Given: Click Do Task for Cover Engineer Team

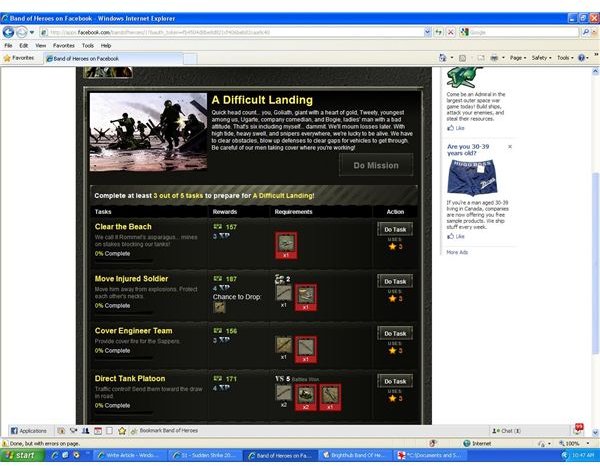Looking at the screenshot, I should pos(395,334).
